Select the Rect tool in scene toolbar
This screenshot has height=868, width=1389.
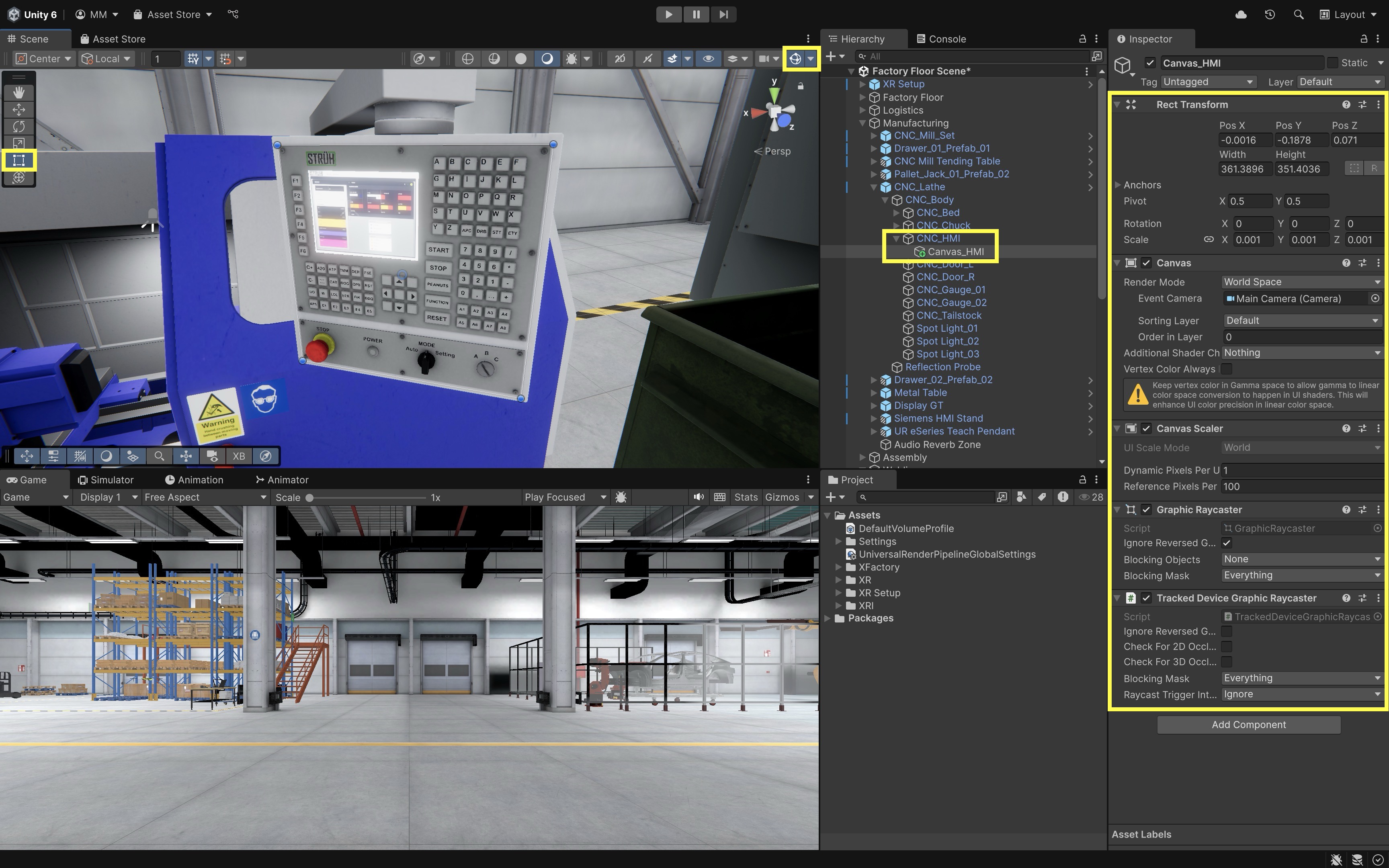[18, 160]
